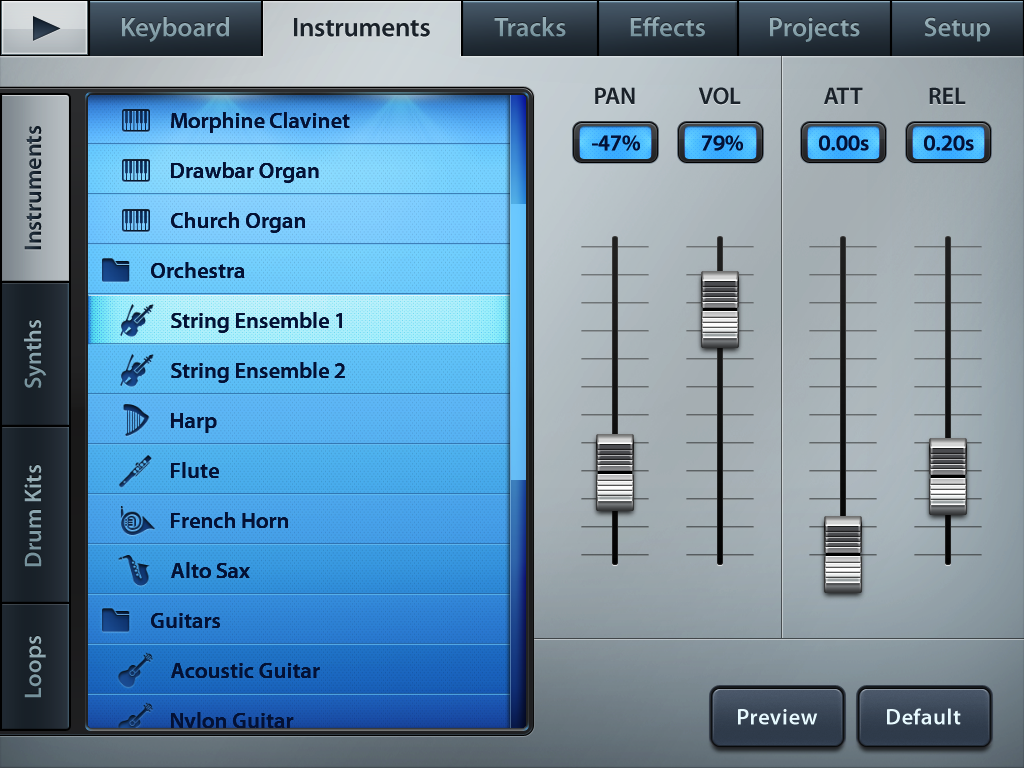Click the PAN value field showing -47%
This screenshot has height=768, width=1024.
click(x=615, y=143)
